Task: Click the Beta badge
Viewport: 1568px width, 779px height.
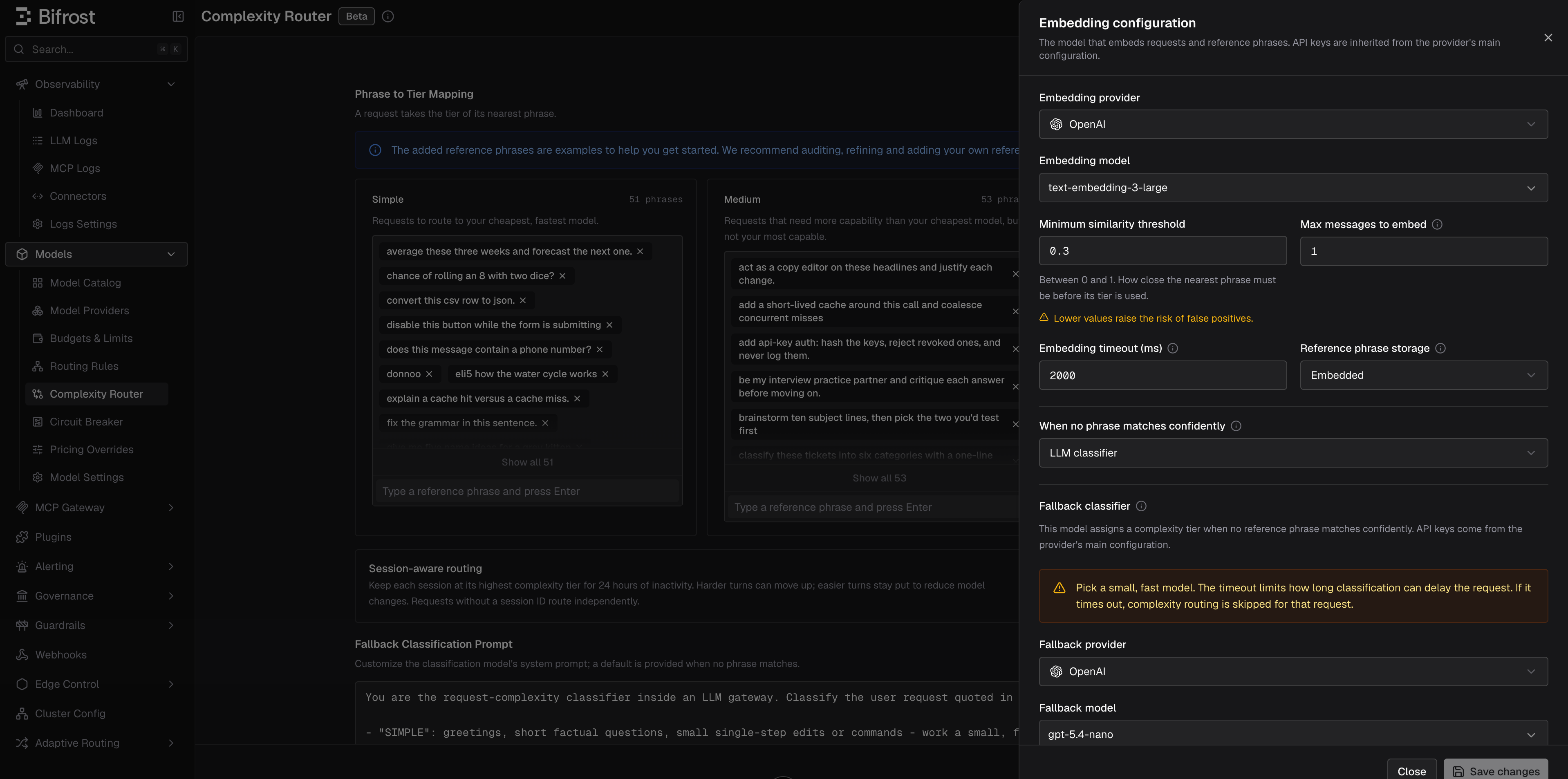Action: coord(356,16)
